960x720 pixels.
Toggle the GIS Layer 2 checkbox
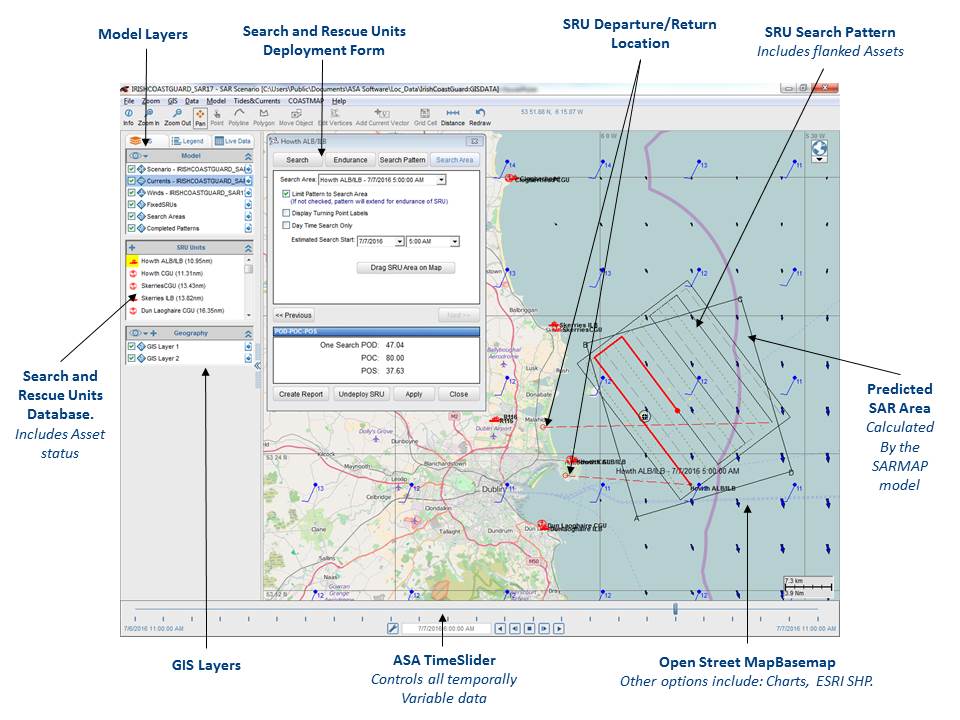coord(132,358)
